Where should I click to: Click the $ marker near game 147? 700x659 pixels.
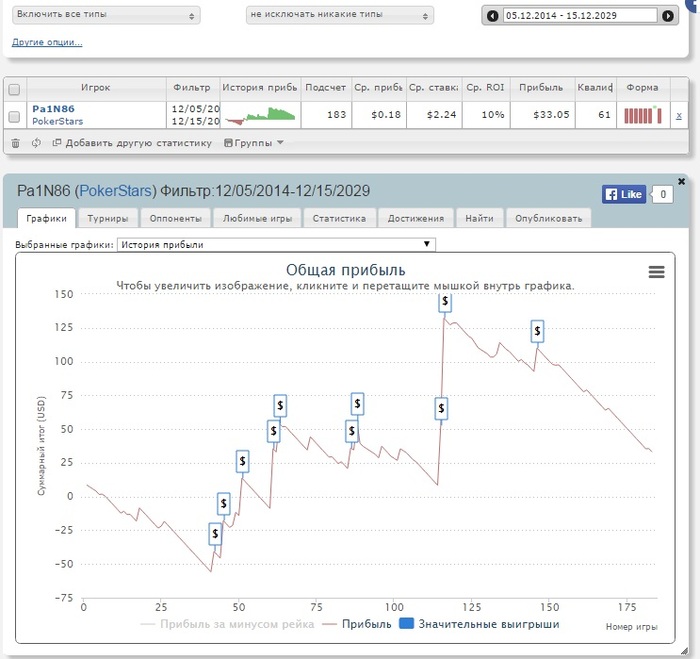point(537,331)
